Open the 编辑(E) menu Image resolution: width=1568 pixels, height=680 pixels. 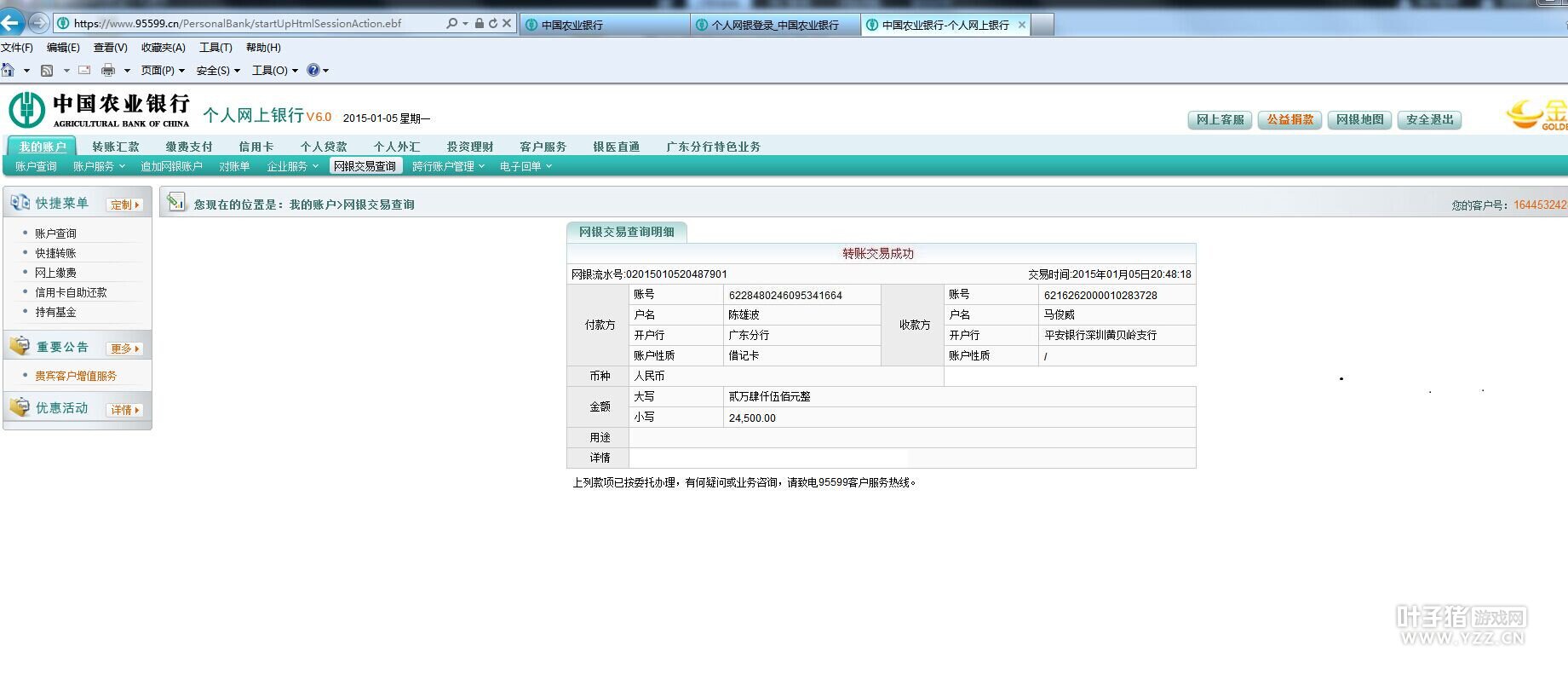coord(63,48)
